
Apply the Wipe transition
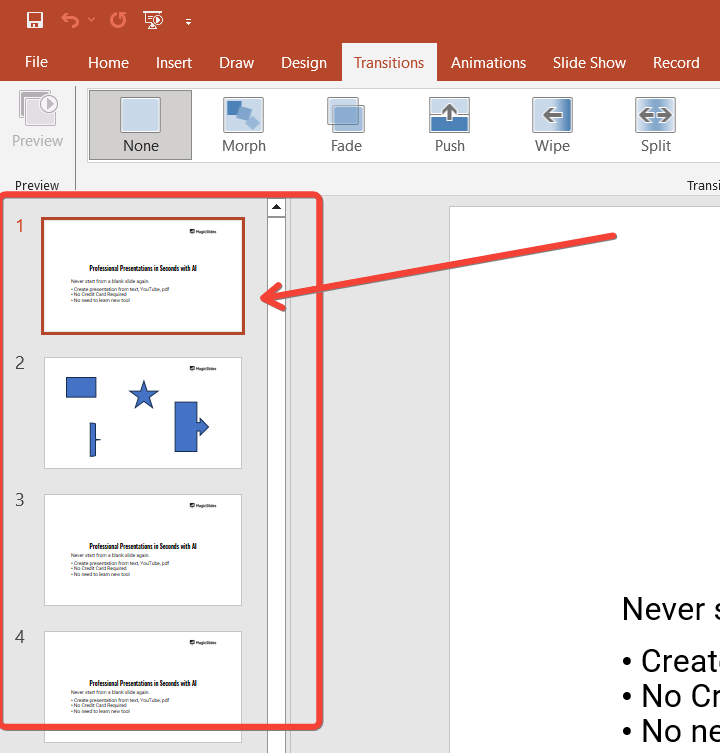tap(552, 125)
